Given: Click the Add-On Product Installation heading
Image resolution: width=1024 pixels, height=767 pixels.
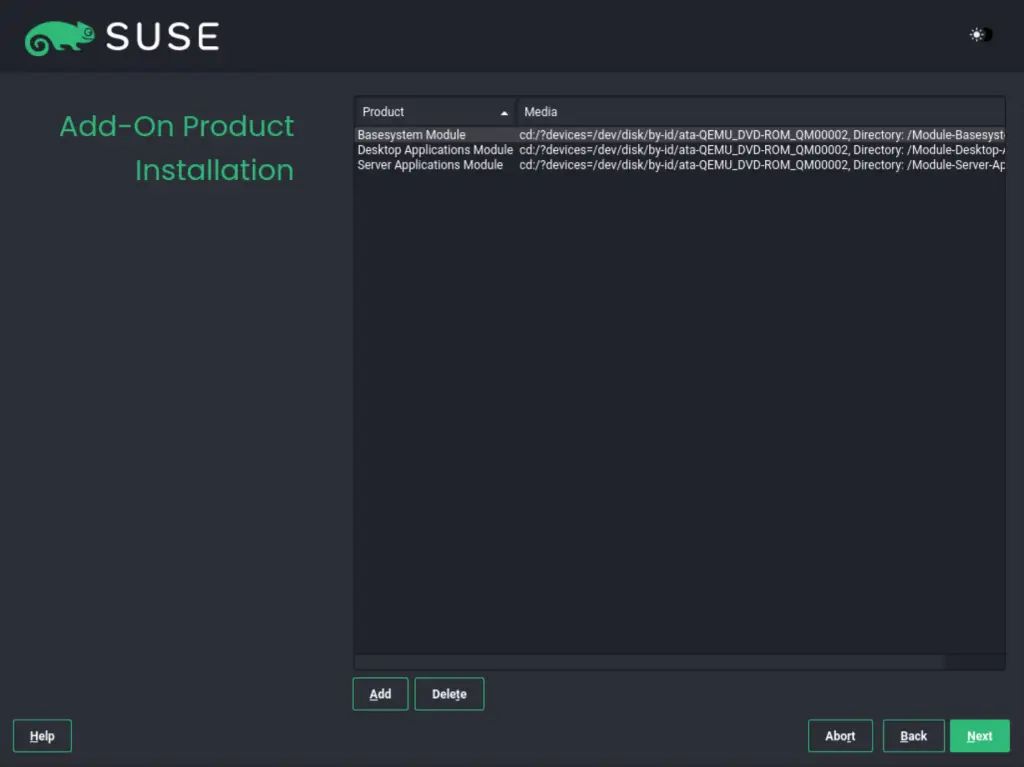Looking at the screenshot, I should pos(176,148).
